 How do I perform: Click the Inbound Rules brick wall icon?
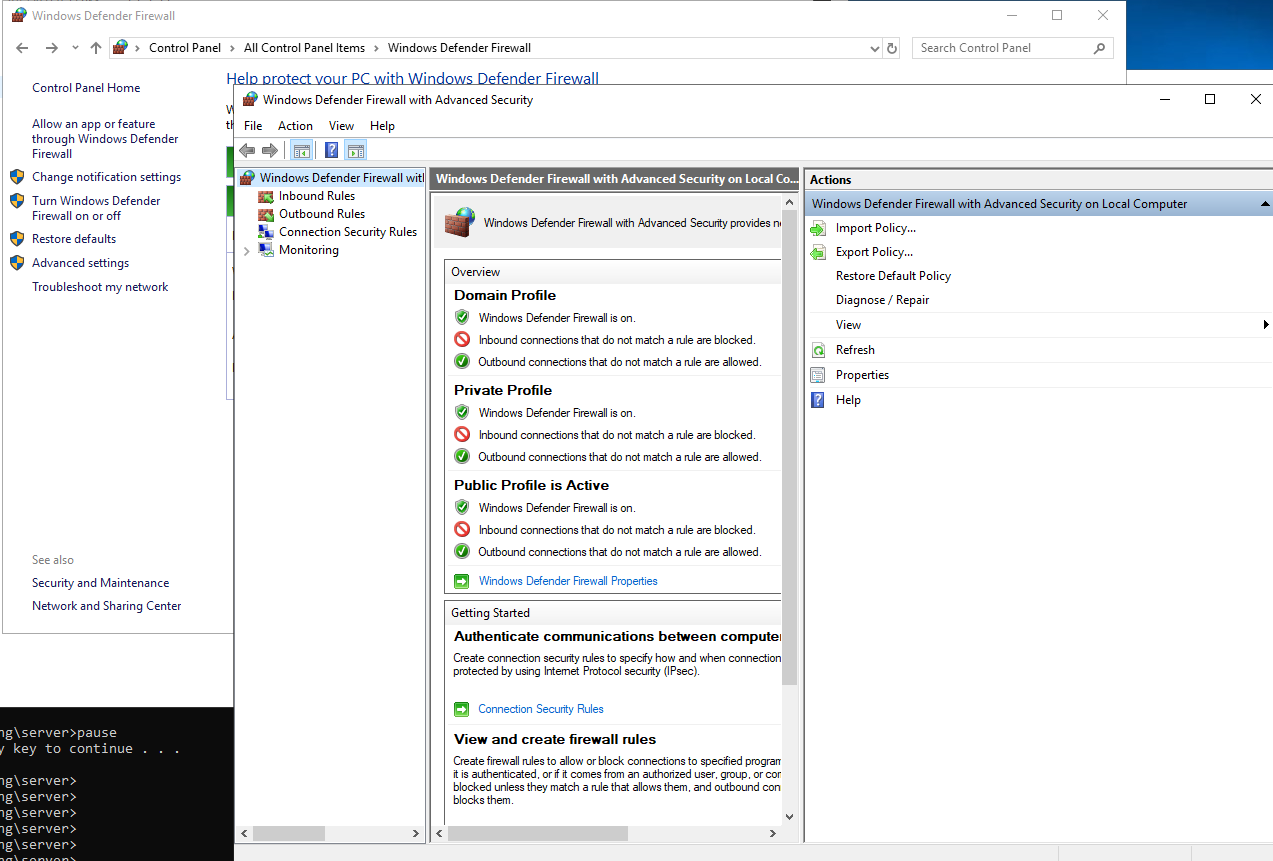pyautogui.click(x=266, y=196)
